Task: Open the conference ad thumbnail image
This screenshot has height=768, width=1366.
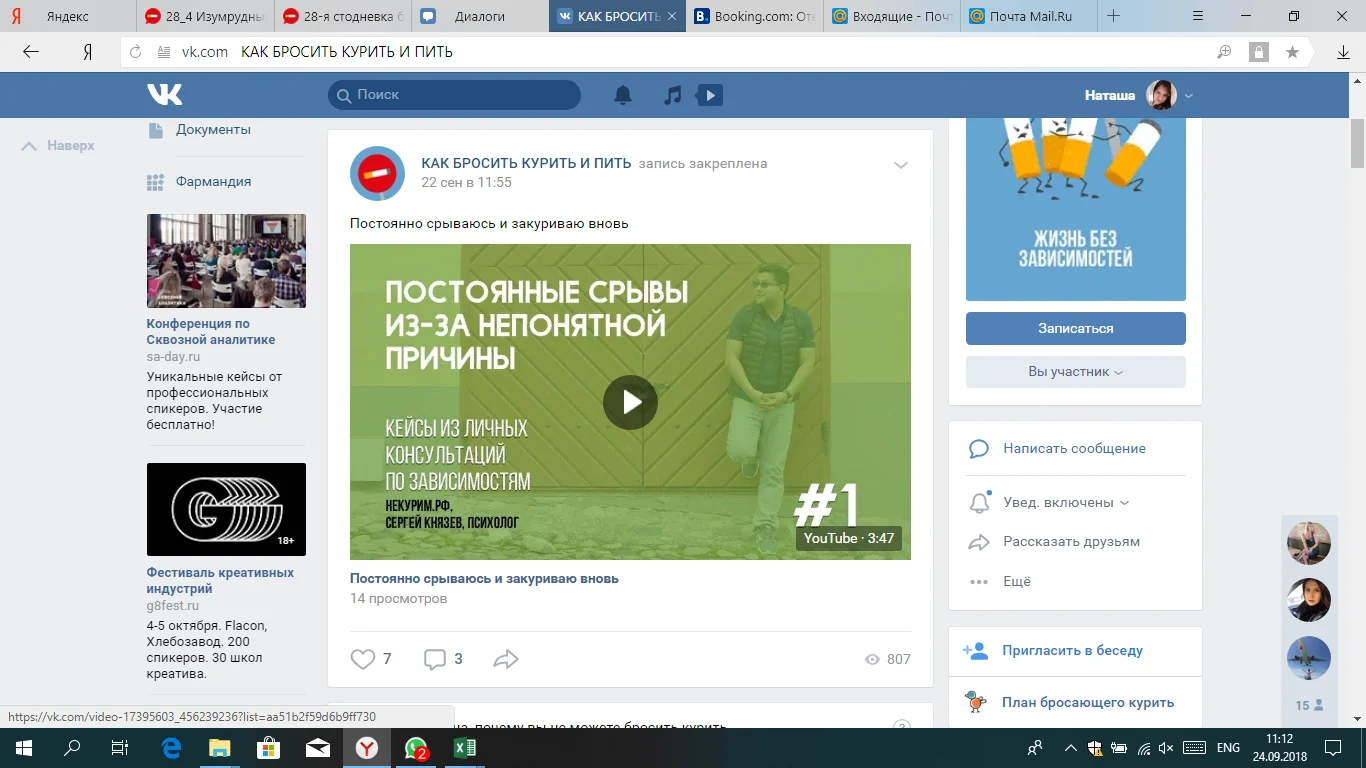Action: (226, 261)
